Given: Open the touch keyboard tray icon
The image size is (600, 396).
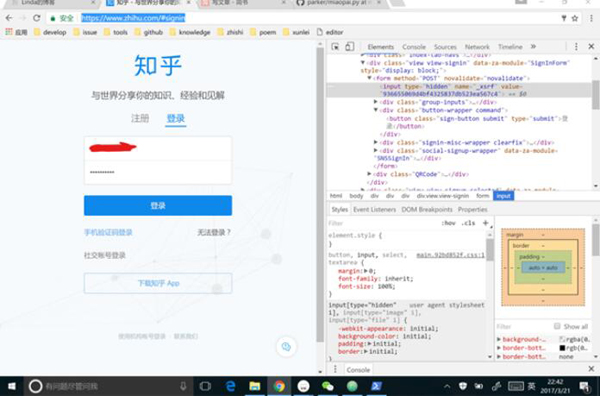Looking at the screenshot, I should pyautogui.click(x=516, y=386).
